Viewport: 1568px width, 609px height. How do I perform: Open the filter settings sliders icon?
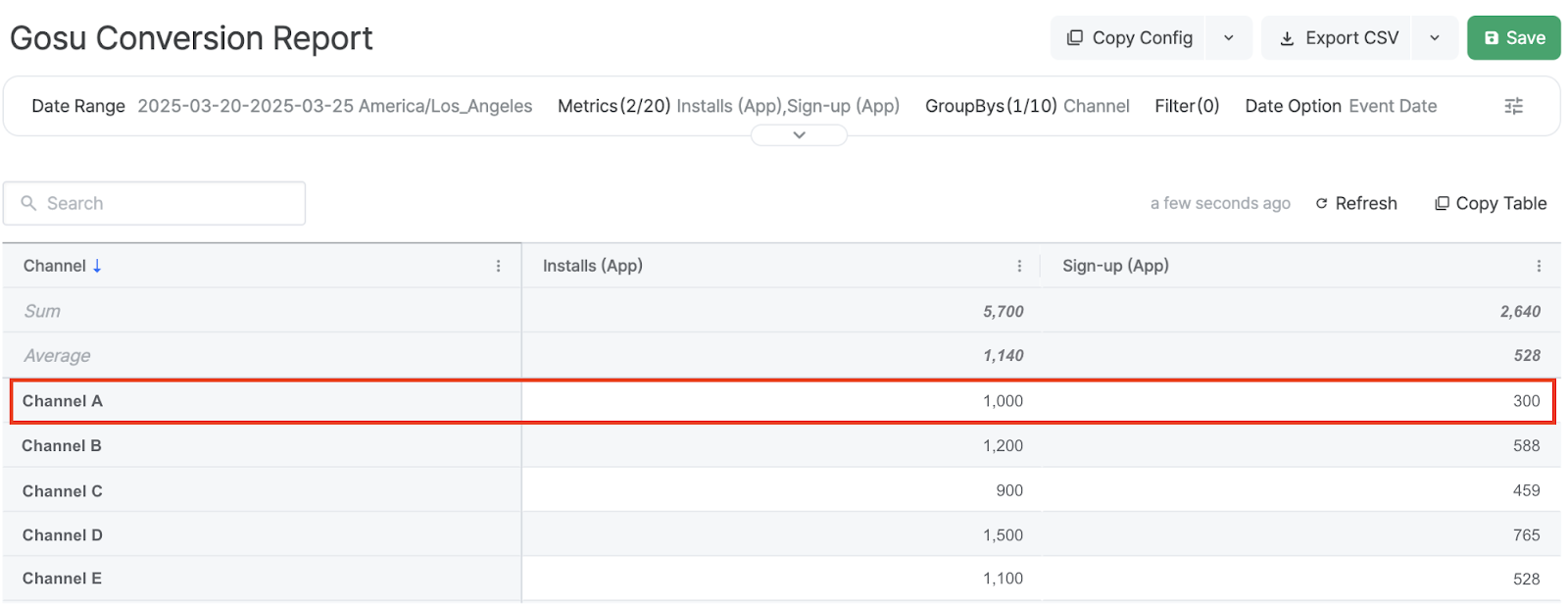(1513, 106)
